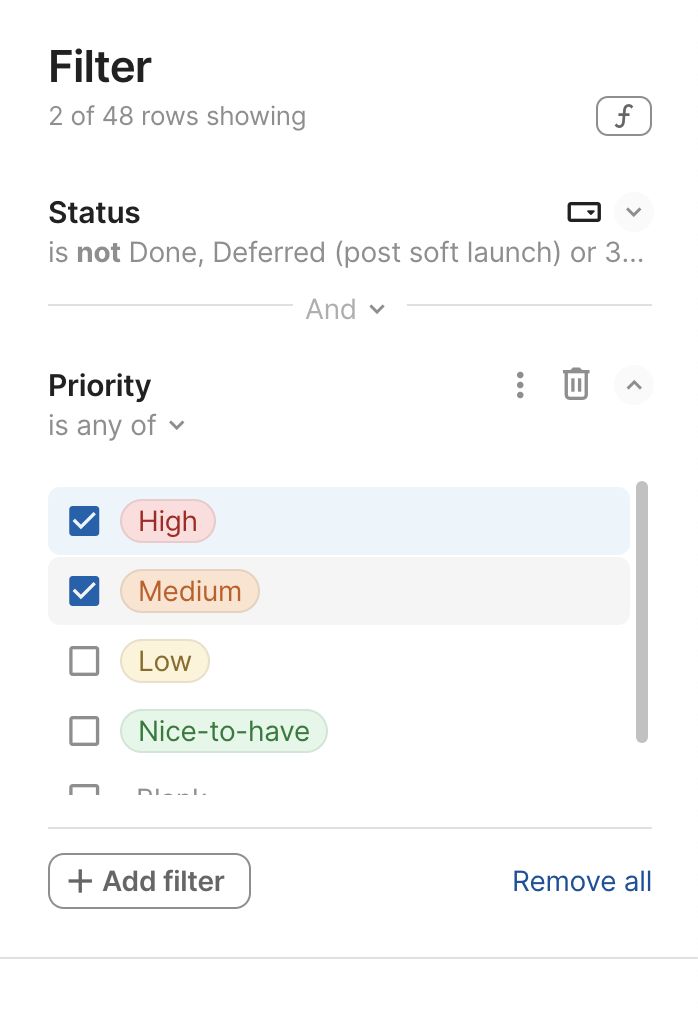This screenshot has height=1013, width=698.
Task: Expand the Status filter section
Action: pos(633,212)
